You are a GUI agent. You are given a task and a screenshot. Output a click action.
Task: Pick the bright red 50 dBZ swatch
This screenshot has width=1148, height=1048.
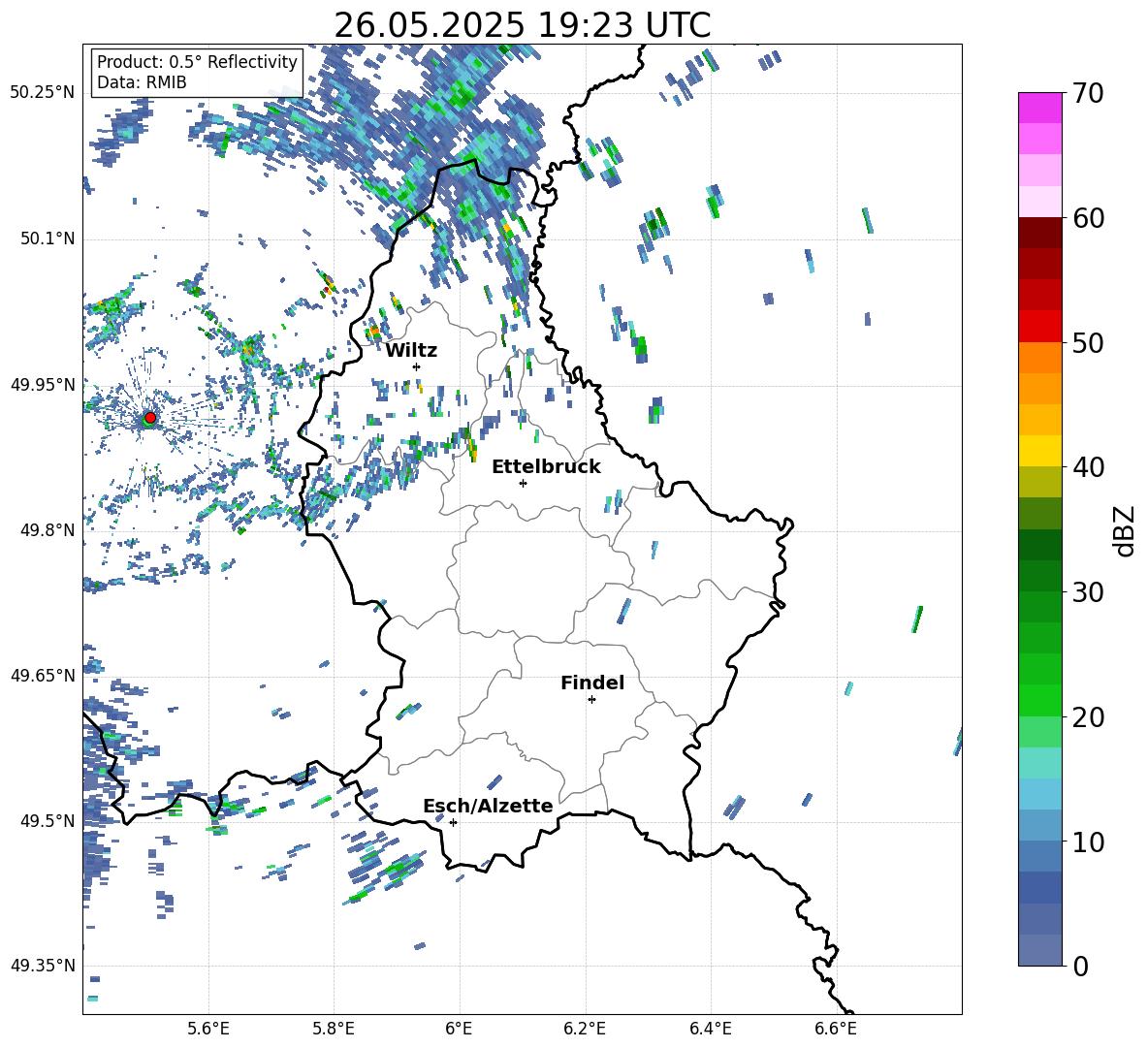(1040, 327)
